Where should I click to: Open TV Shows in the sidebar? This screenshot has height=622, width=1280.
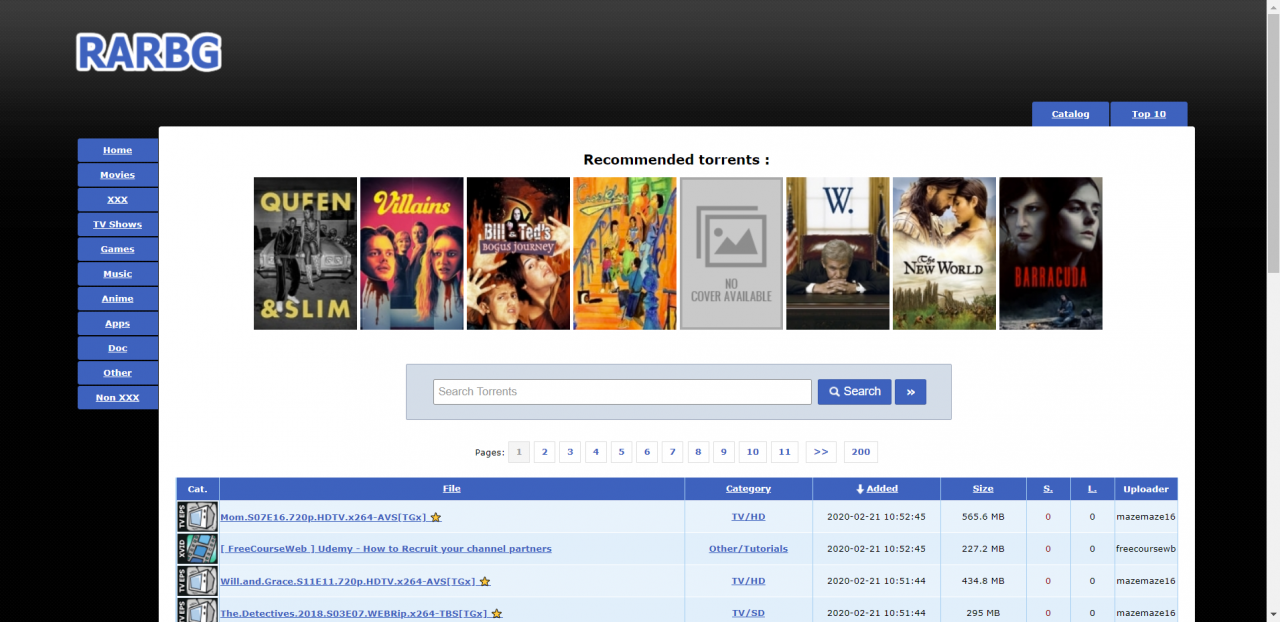pyautogui.click(x=118, y=224)
